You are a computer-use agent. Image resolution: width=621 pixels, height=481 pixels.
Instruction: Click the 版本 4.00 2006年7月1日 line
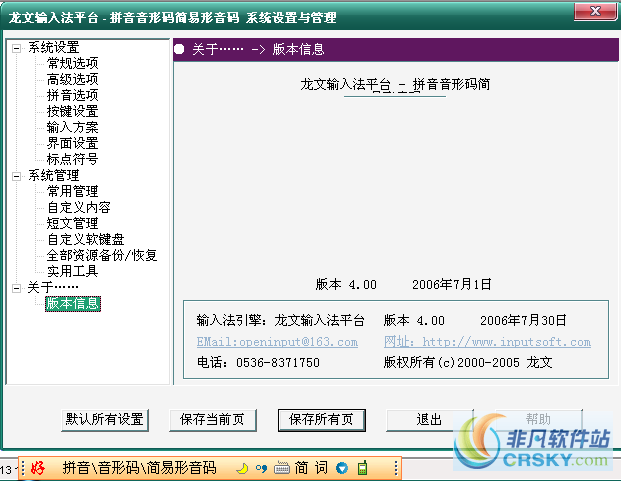404,284
